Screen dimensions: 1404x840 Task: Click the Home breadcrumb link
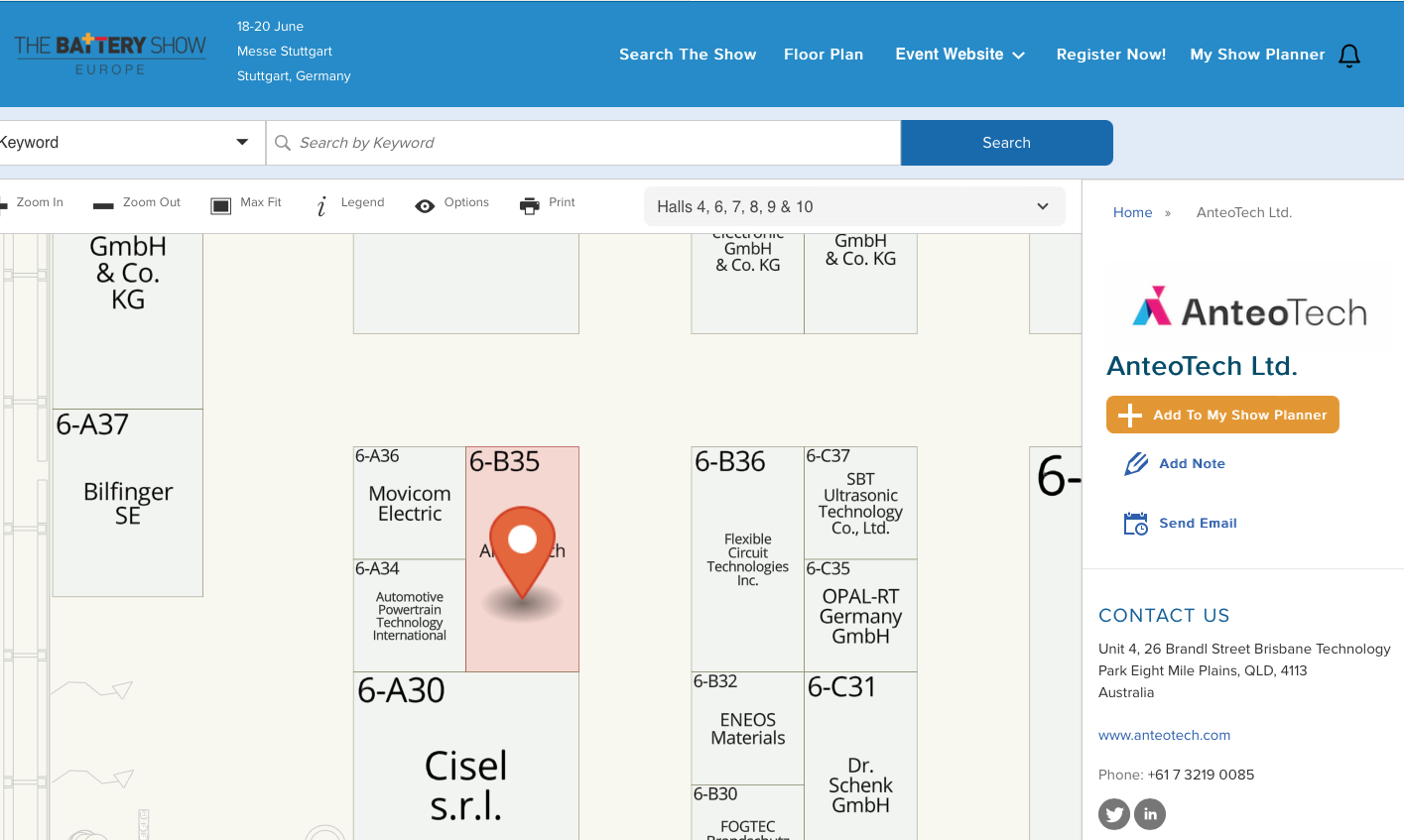(x=1132, y=212)
